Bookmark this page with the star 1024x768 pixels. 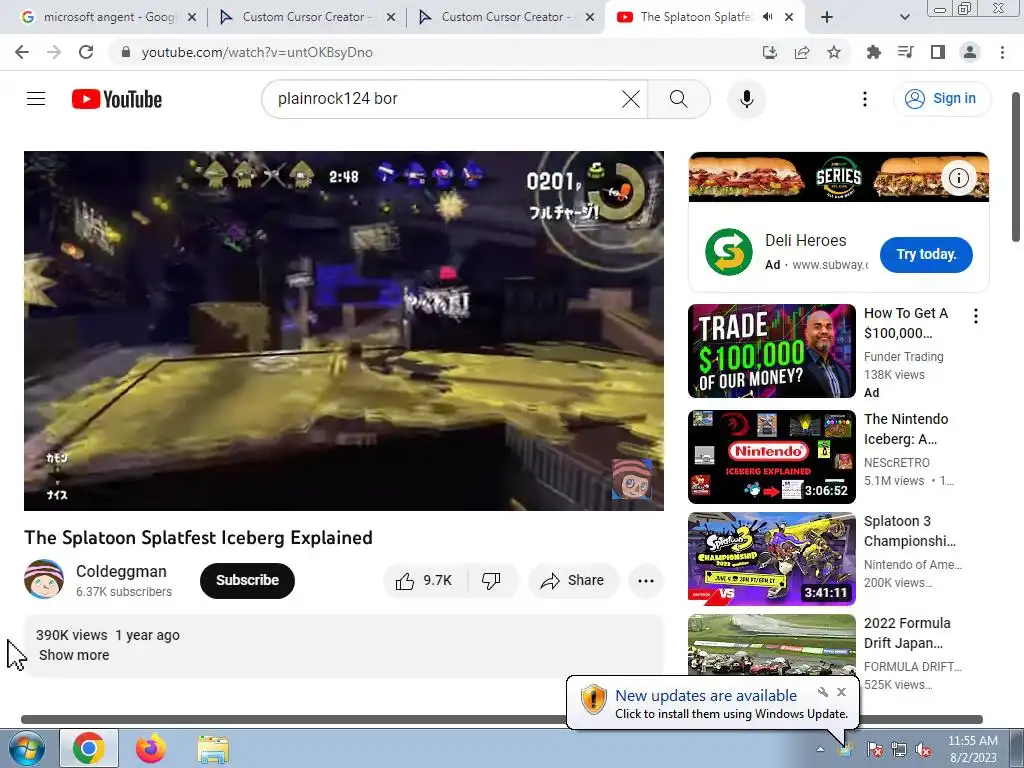(x=834, y=52)
